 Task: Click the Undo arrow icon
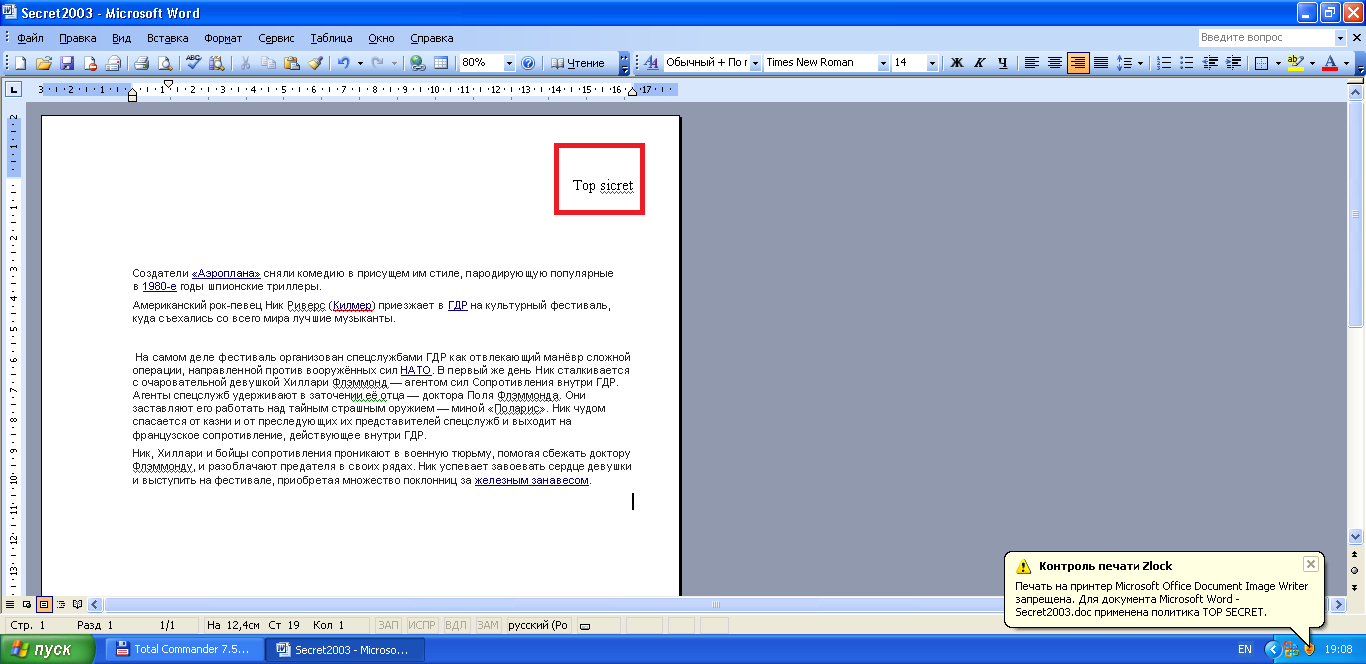tap(343, 63)
